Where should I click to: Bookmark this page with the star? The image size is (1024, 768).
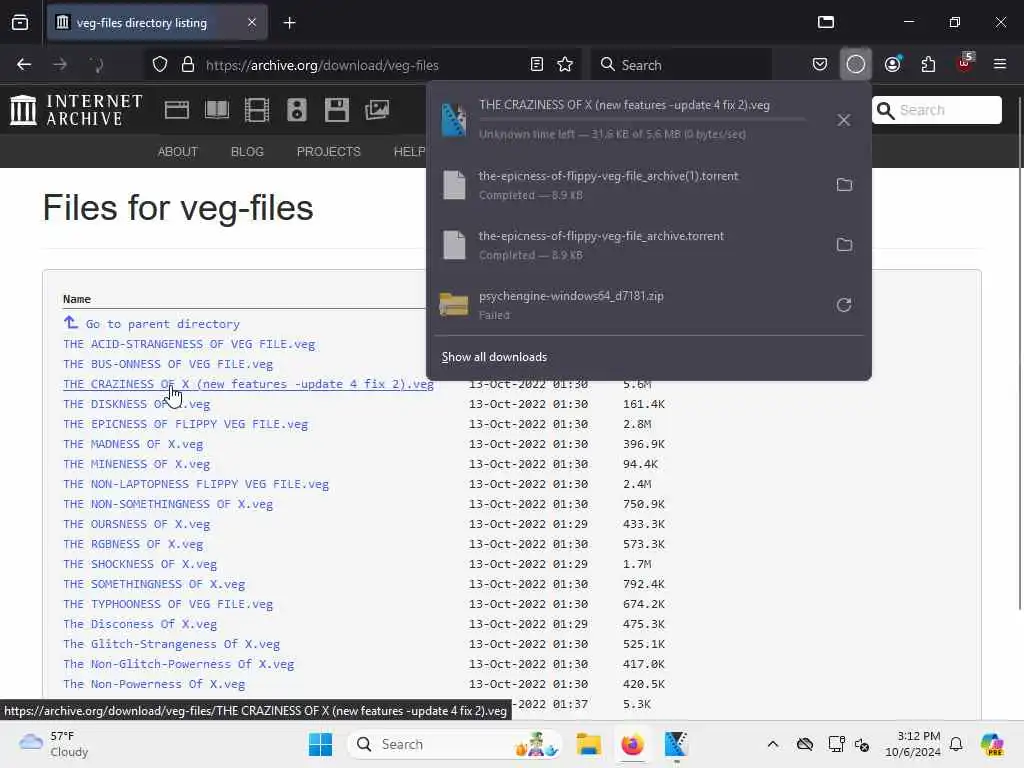565,65
